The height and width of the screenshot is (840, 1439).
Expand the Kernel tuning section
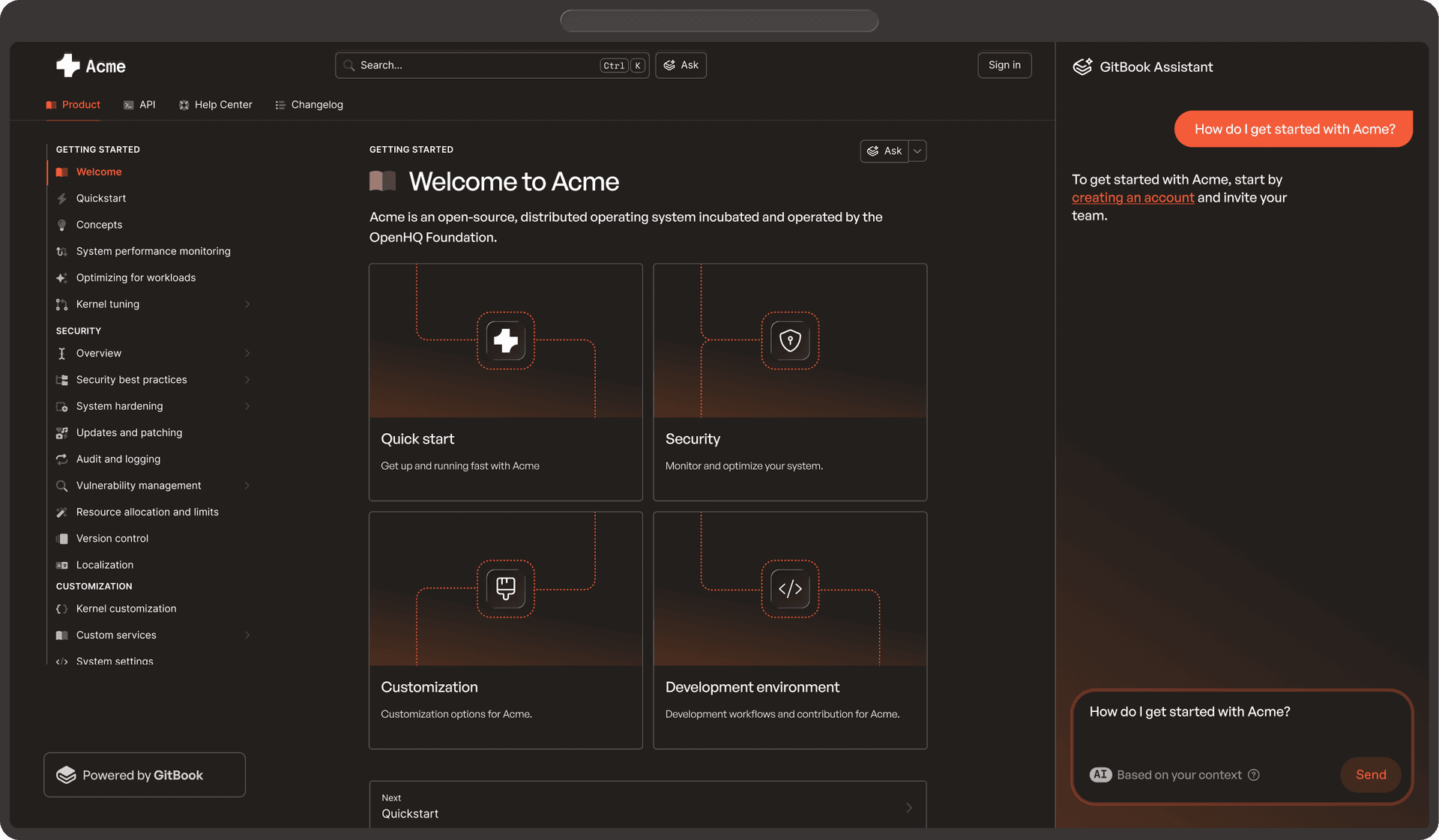[247, 304]
